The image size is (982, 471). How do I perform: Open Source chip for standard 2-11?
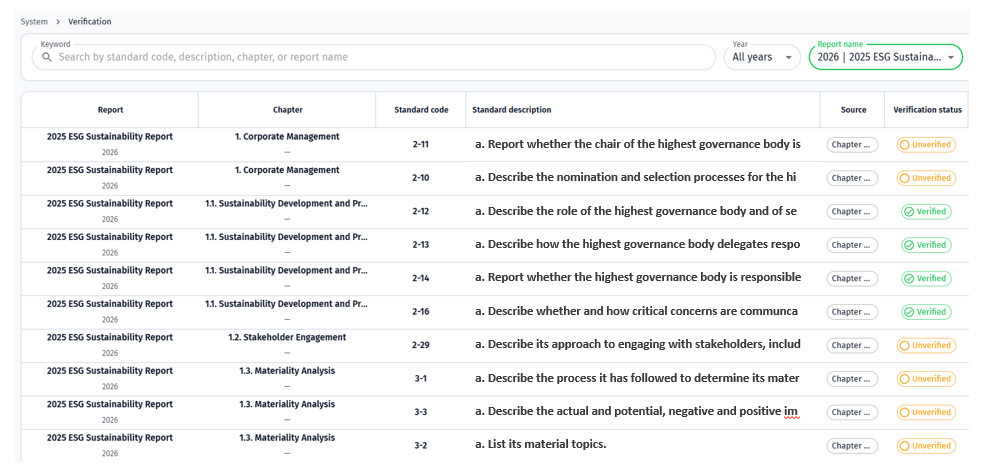852,145
